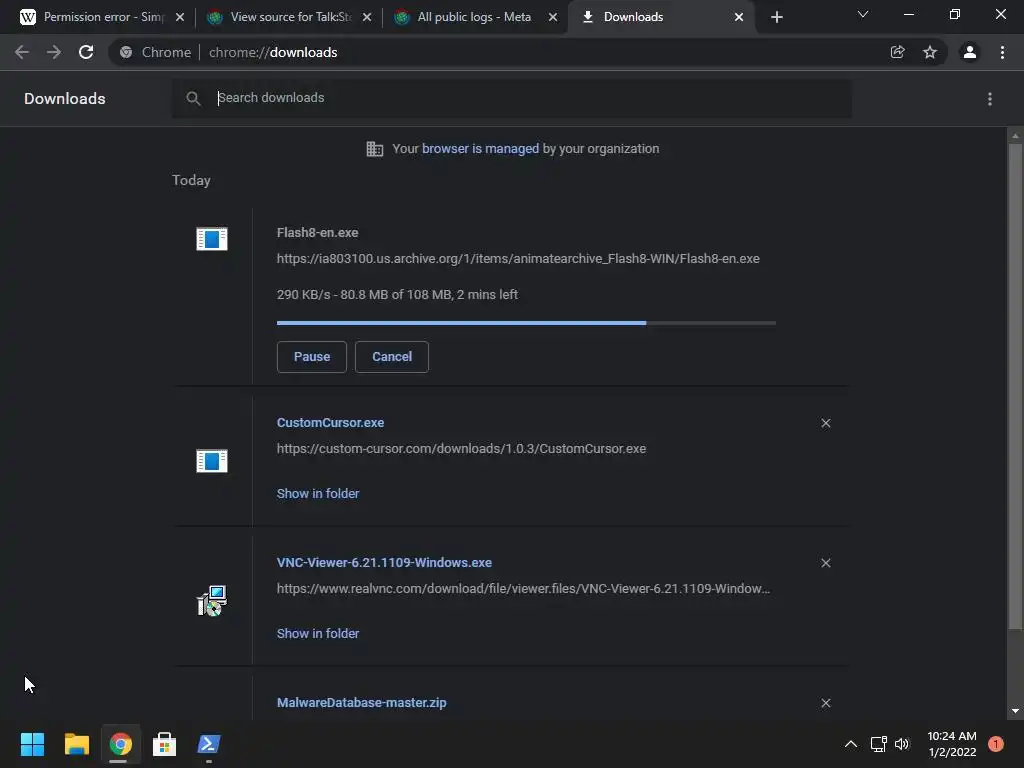The height and width of the screenshot is (768, 1024).
Task: Click the Chrome taskbar icon
Action: (120, 744)
